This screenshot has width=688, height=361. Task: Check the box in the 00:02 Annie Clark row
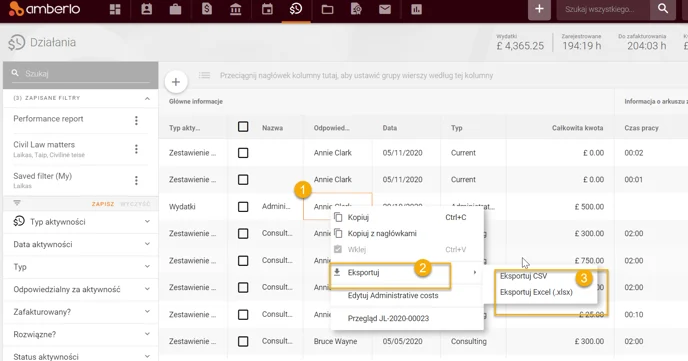[x=243, y=153]
